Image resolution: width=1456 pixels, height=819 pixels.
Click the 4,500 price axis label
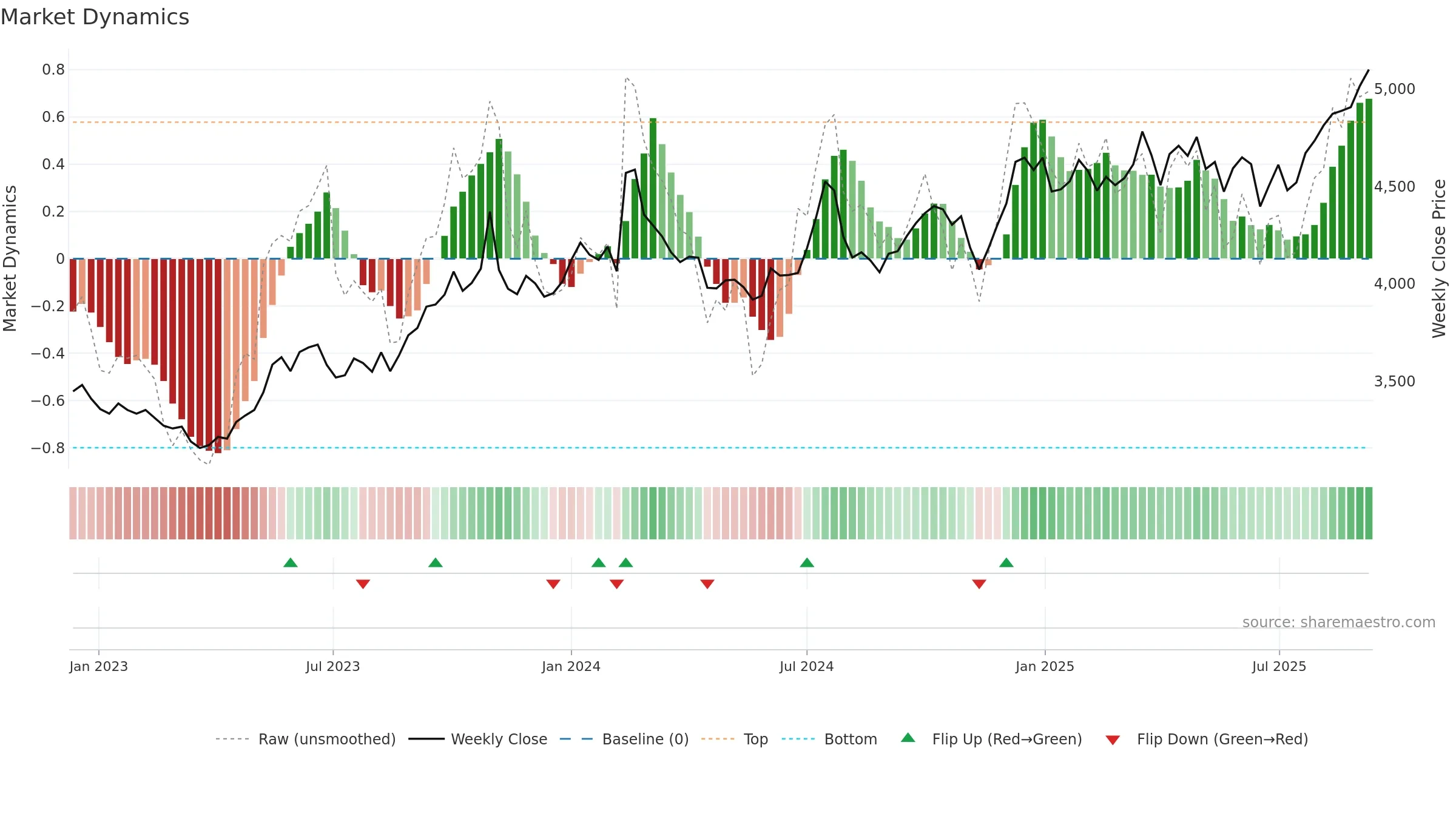coord(1395,186)
